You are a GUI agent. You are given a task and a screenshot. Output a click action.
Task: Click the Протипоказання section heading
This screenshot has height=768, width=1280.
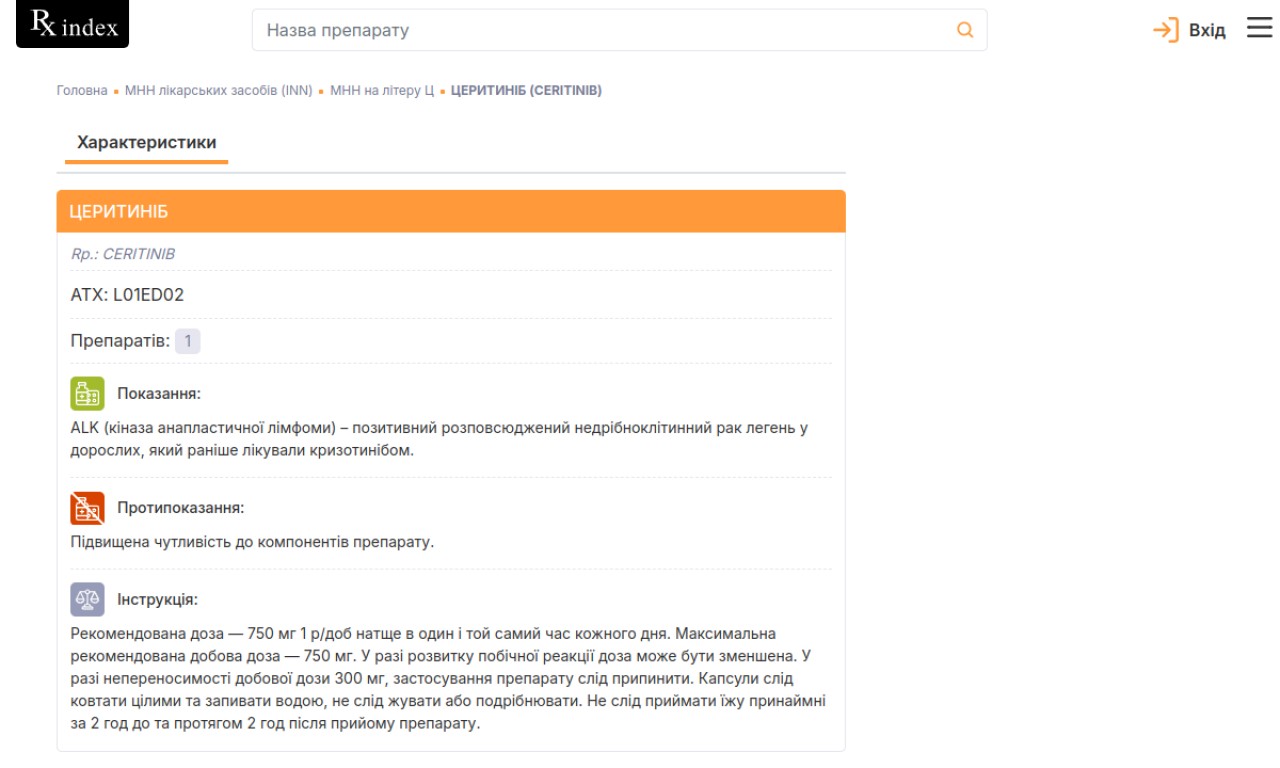point(181,508)
